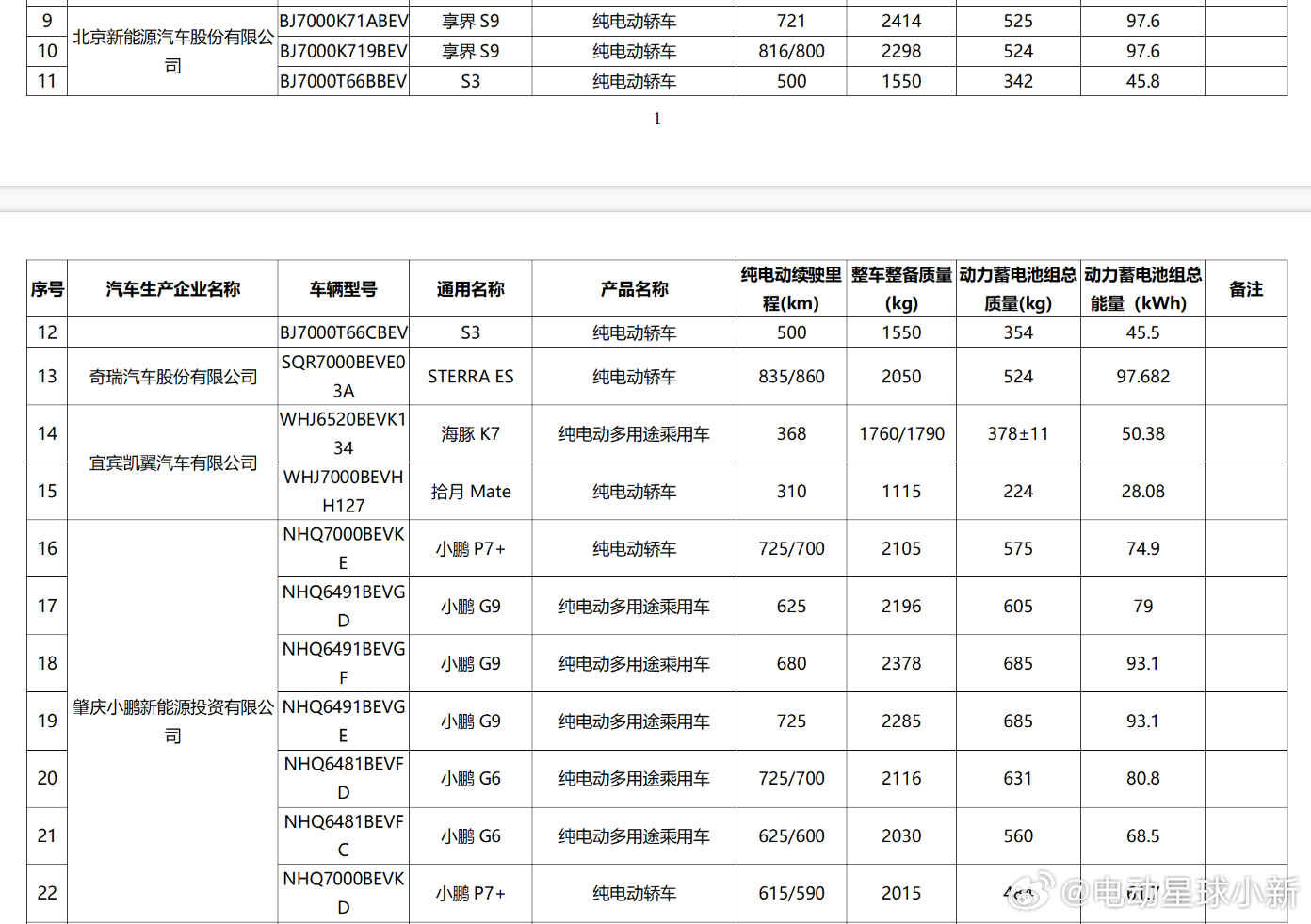
Task: Click the 序号 column header
Action: pyautogui.click(x=47, y=289)
